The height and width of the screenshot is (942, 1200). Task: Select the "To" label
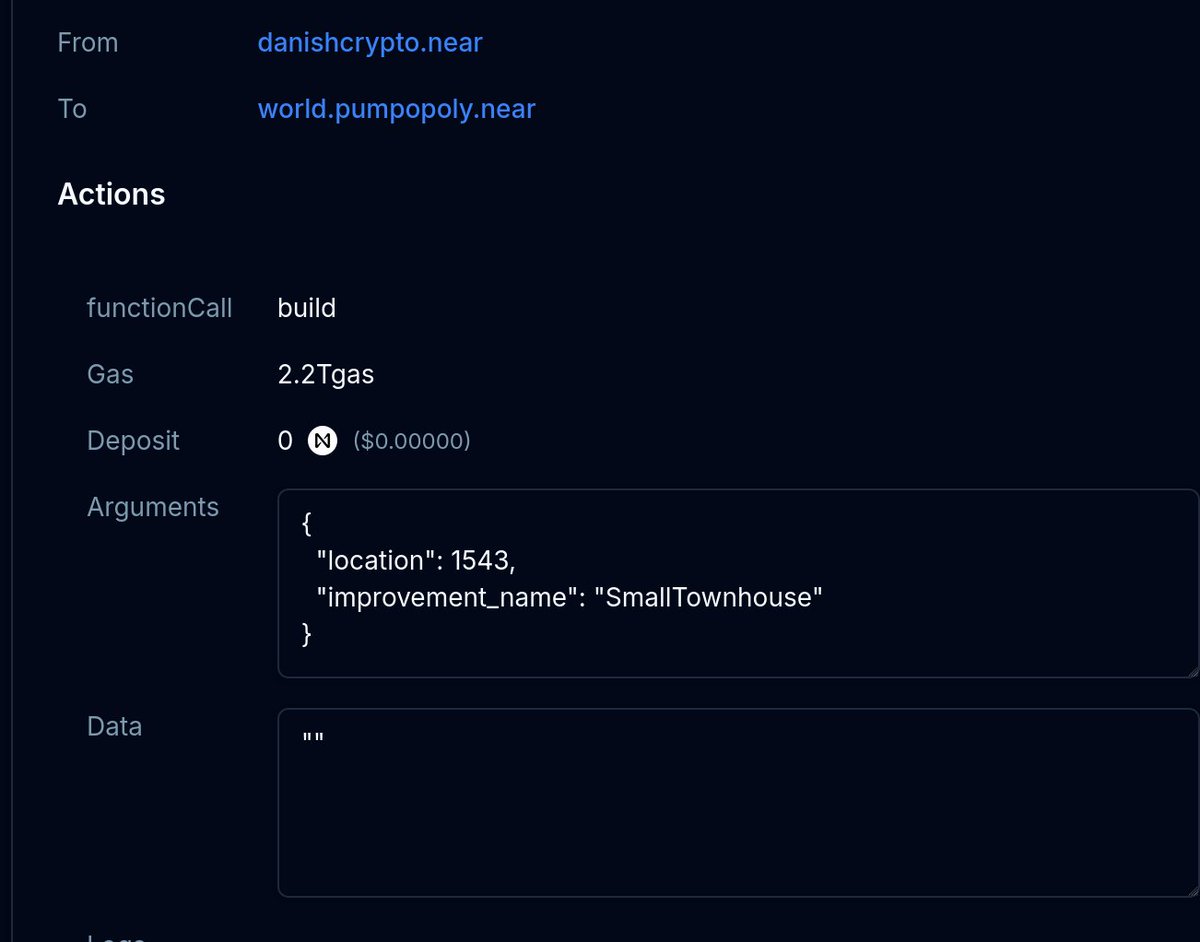[72, 108]
